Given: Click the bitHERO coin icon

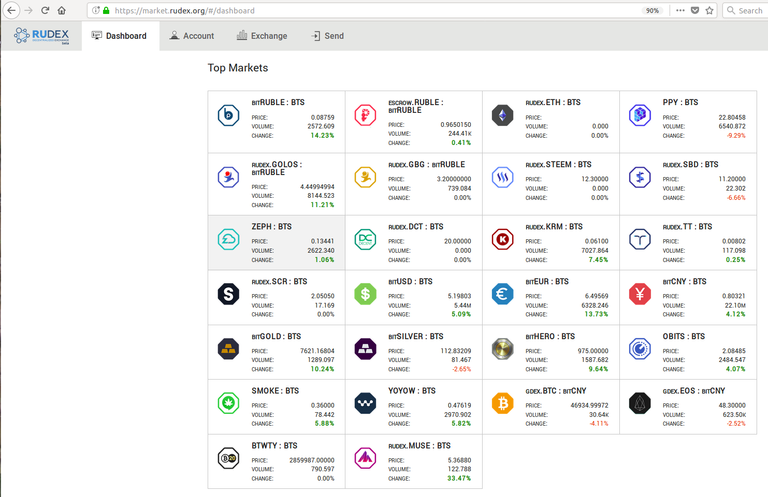Looking at the screenshot, I should [x=503, y=349].
